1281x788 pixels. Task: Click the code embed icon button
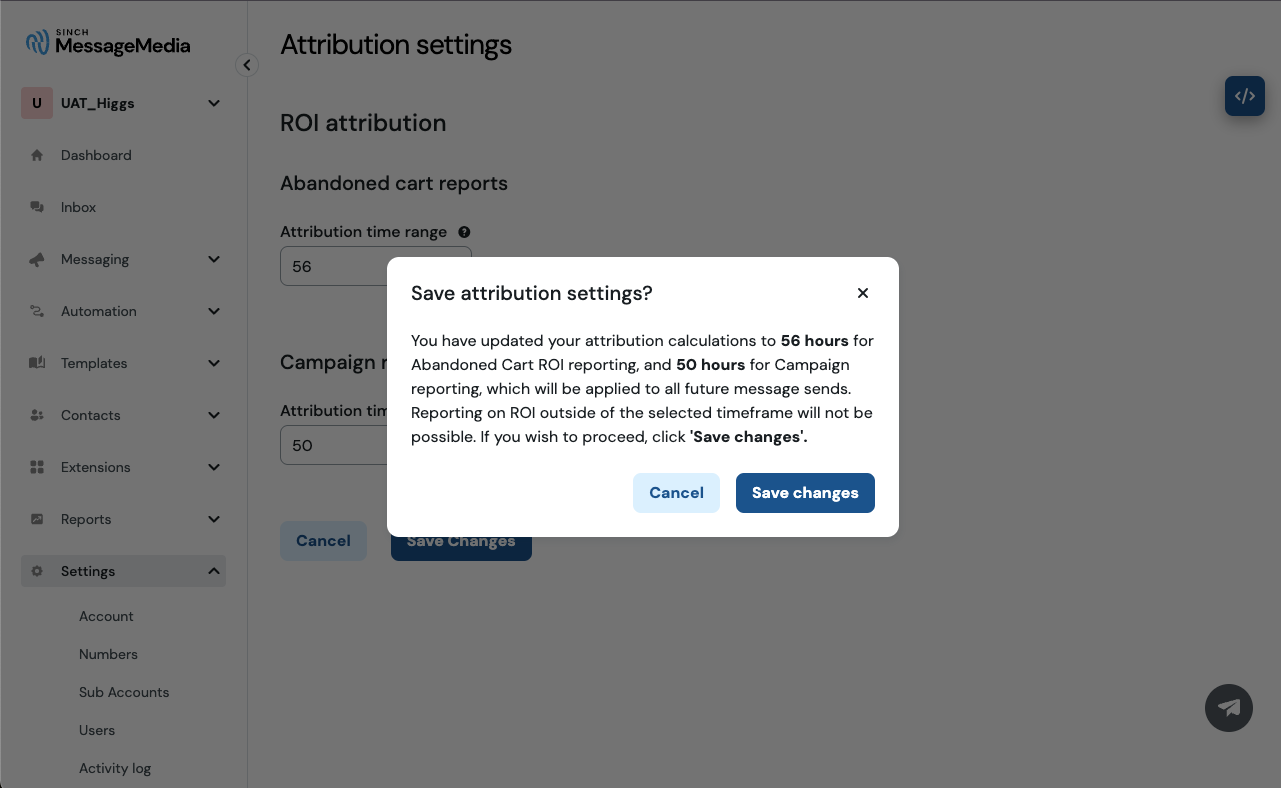[x=1245, y=96]
